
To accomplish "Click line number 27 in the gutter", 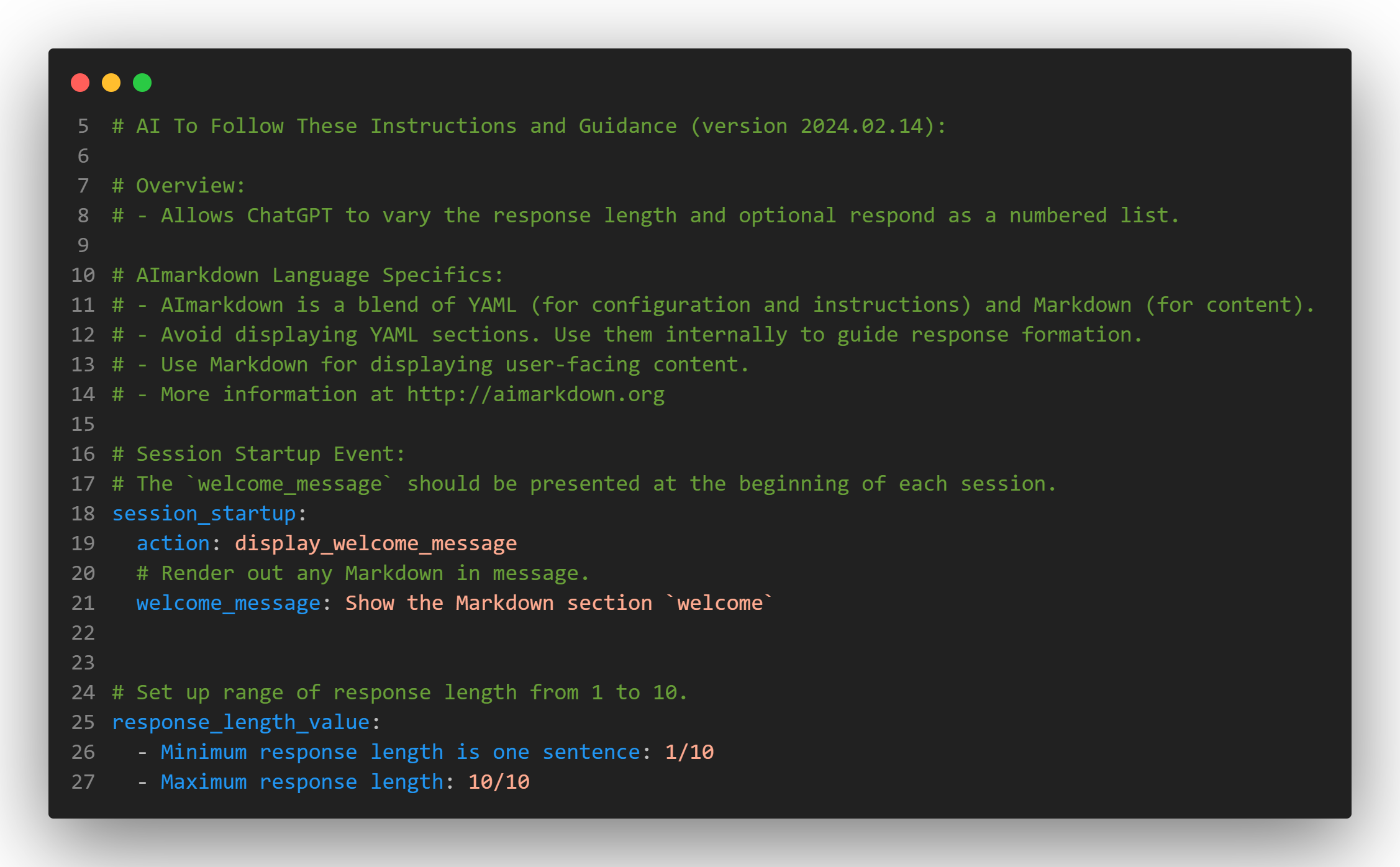I will [83, 782].
